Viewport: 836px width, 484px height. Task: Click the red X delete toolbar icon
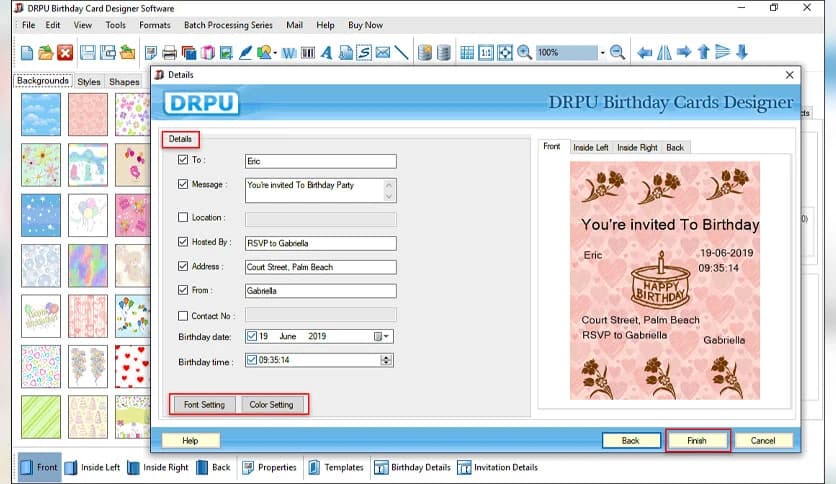(x=65, y=52)
